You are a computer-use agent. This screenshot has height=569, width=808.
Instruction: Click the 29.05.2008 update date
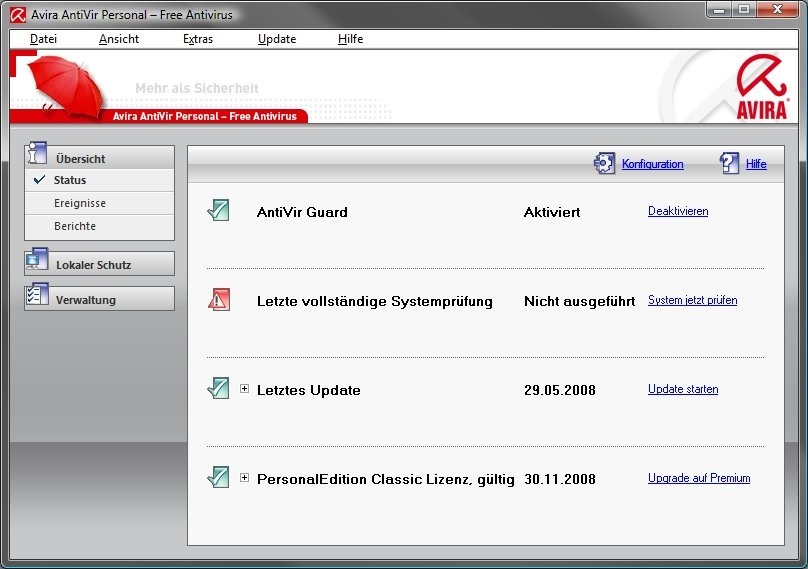[x=560, y=390]
